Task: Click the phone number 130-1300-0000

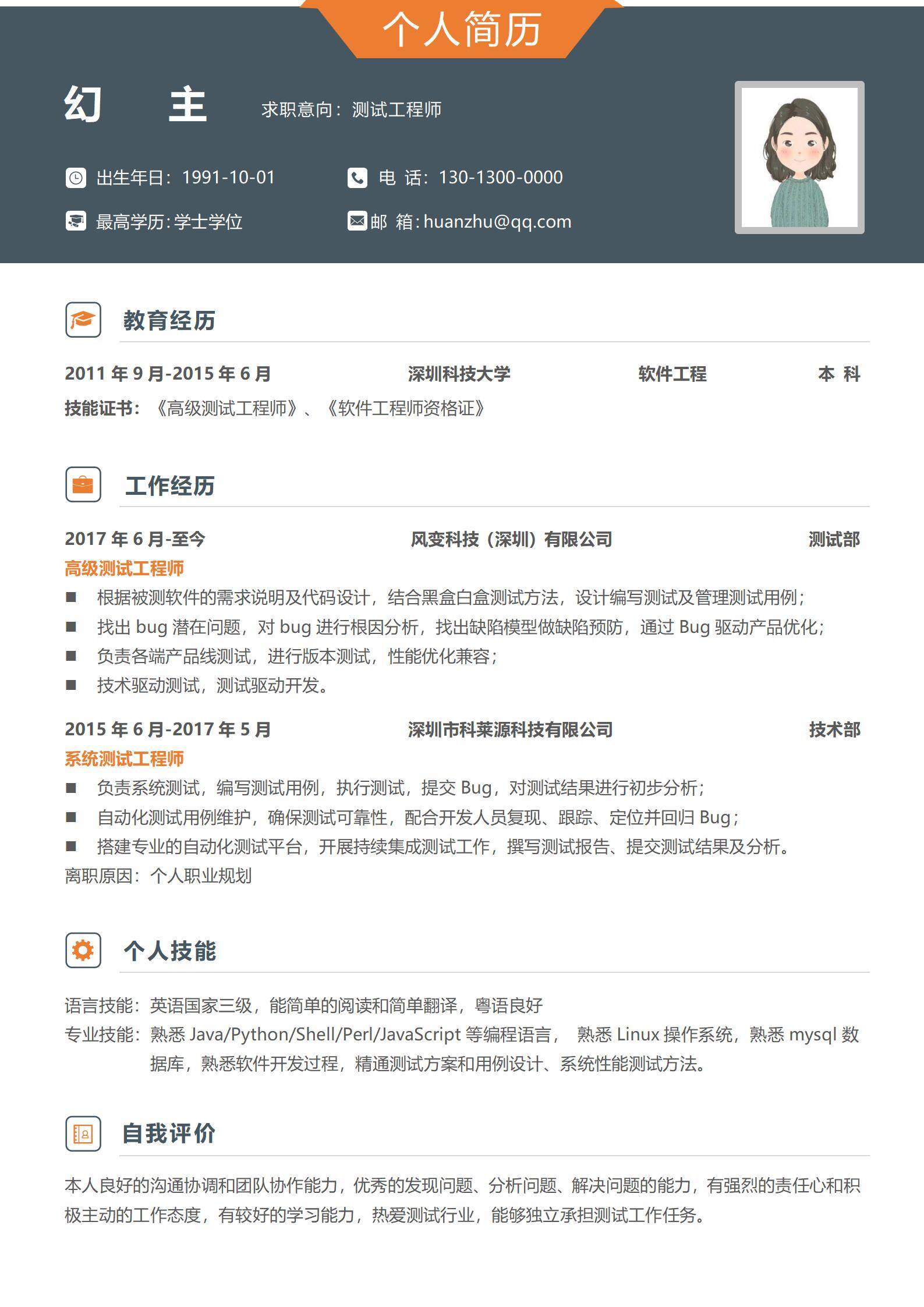Action: pos(500,178)
